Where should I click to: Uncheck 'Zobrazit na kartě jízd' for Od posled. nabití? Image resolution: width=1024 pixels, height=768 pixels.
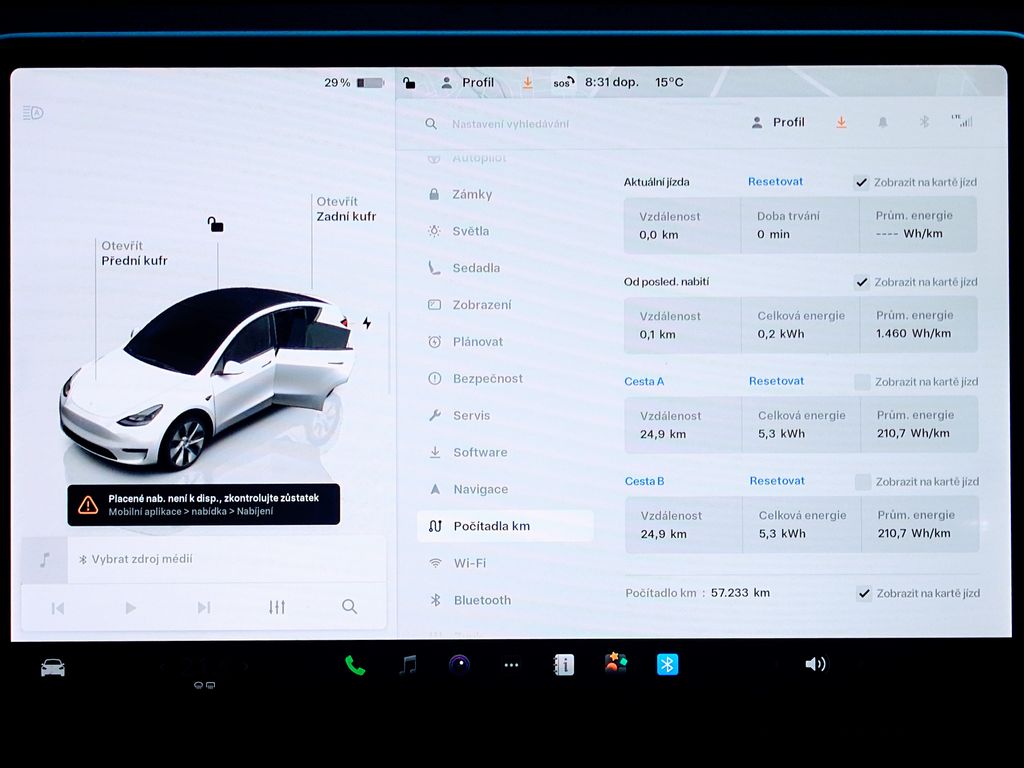point(862,282)
